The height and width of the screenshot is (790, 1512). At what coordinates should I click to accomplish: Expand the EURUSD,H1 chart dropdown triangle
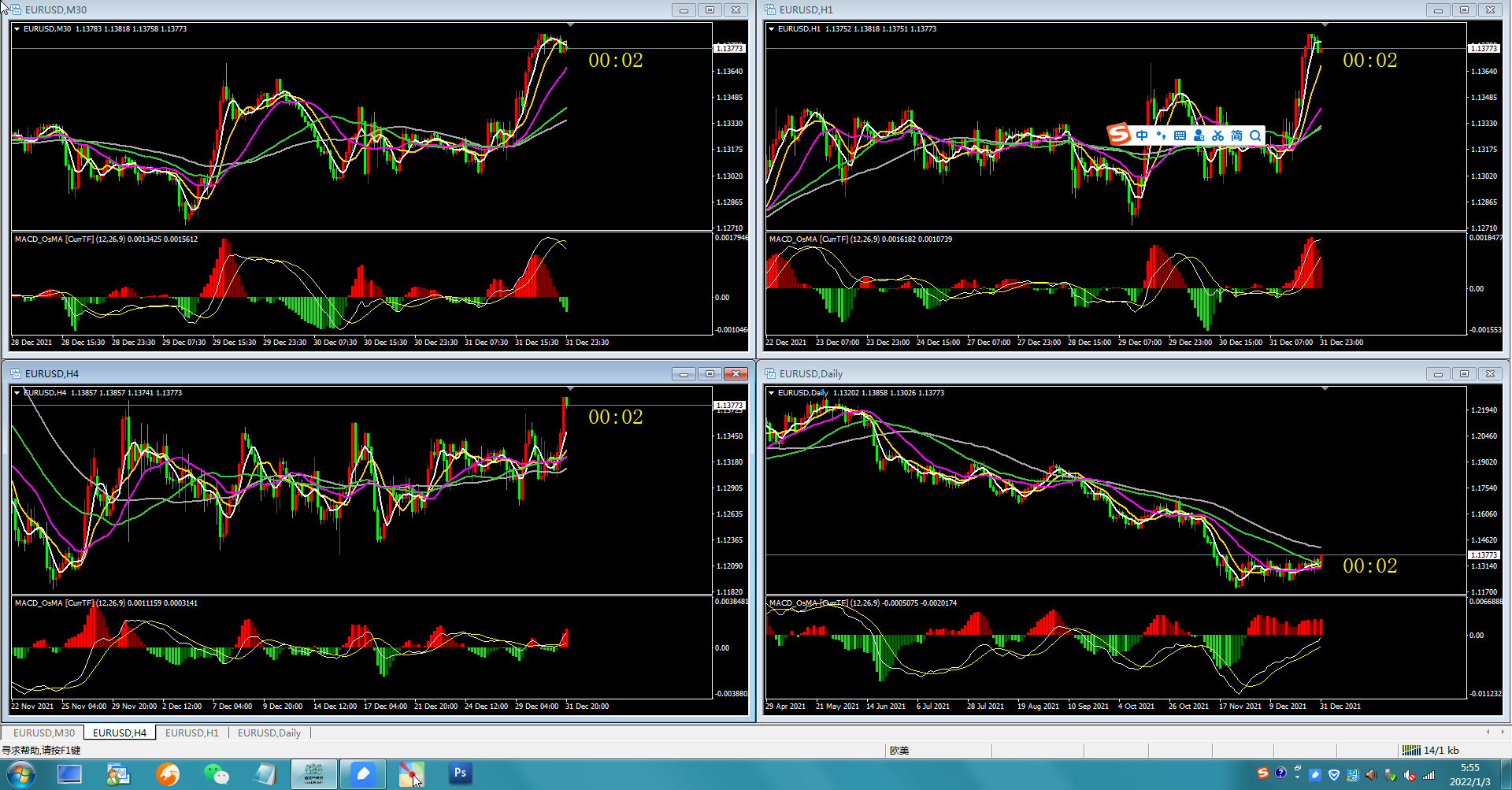click(771, 29)
